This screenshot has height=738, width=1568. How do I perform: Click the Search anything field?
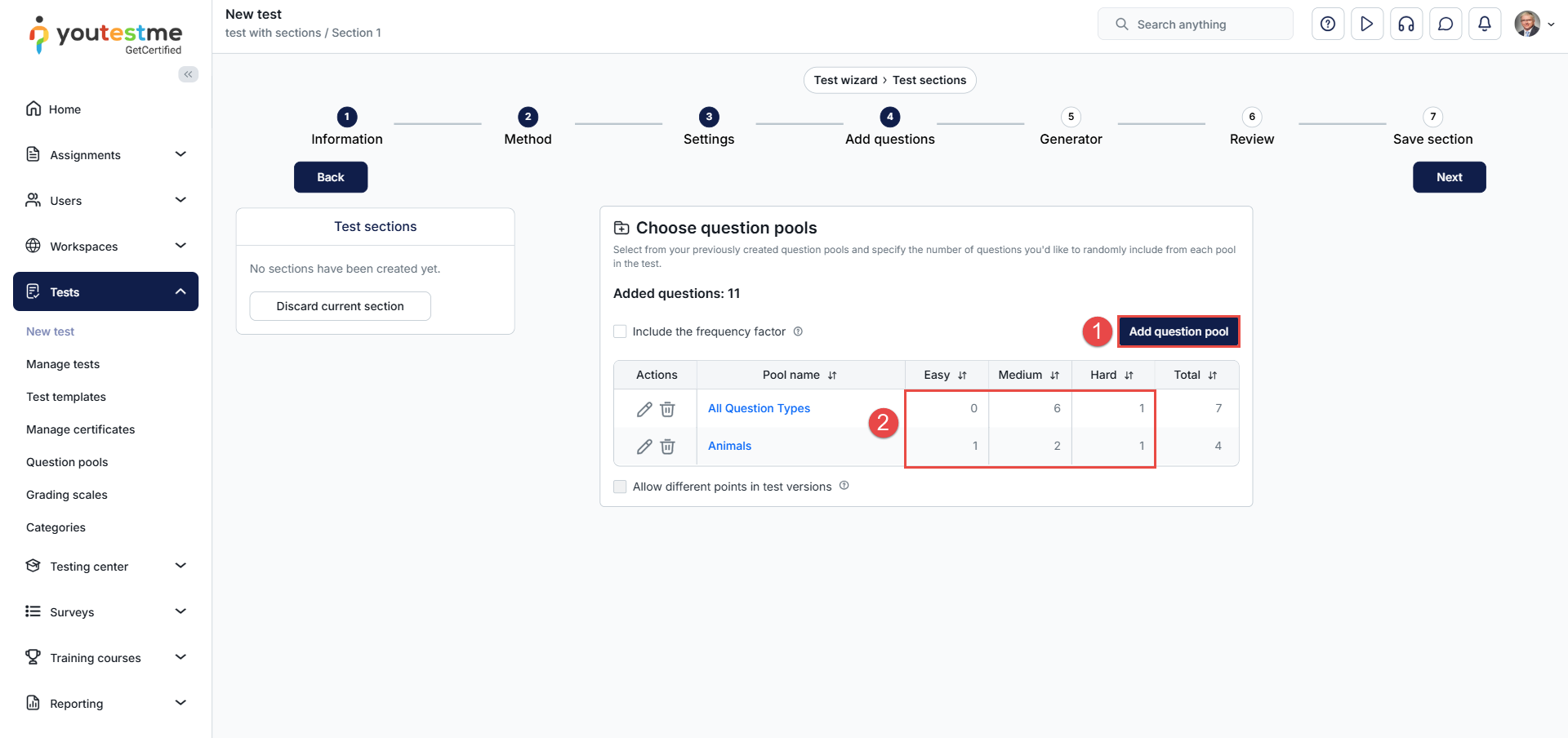[x=1195, y=24]
